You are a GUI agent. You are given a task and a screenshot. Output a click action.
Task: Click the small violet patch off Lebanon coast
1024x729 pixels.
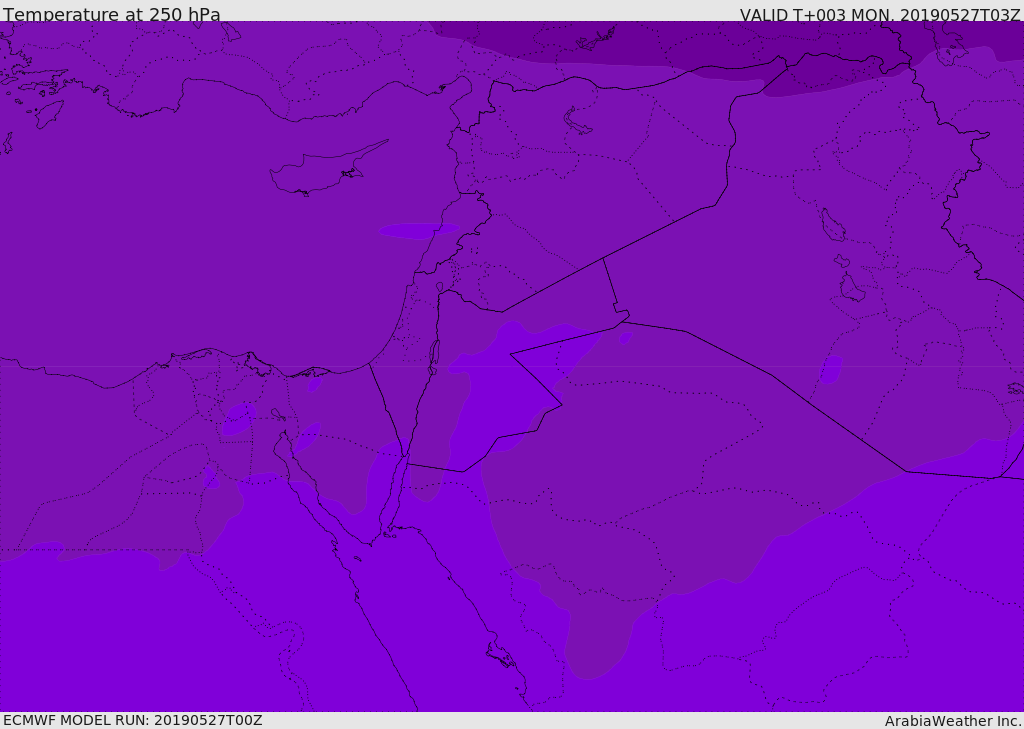(418, 231)
